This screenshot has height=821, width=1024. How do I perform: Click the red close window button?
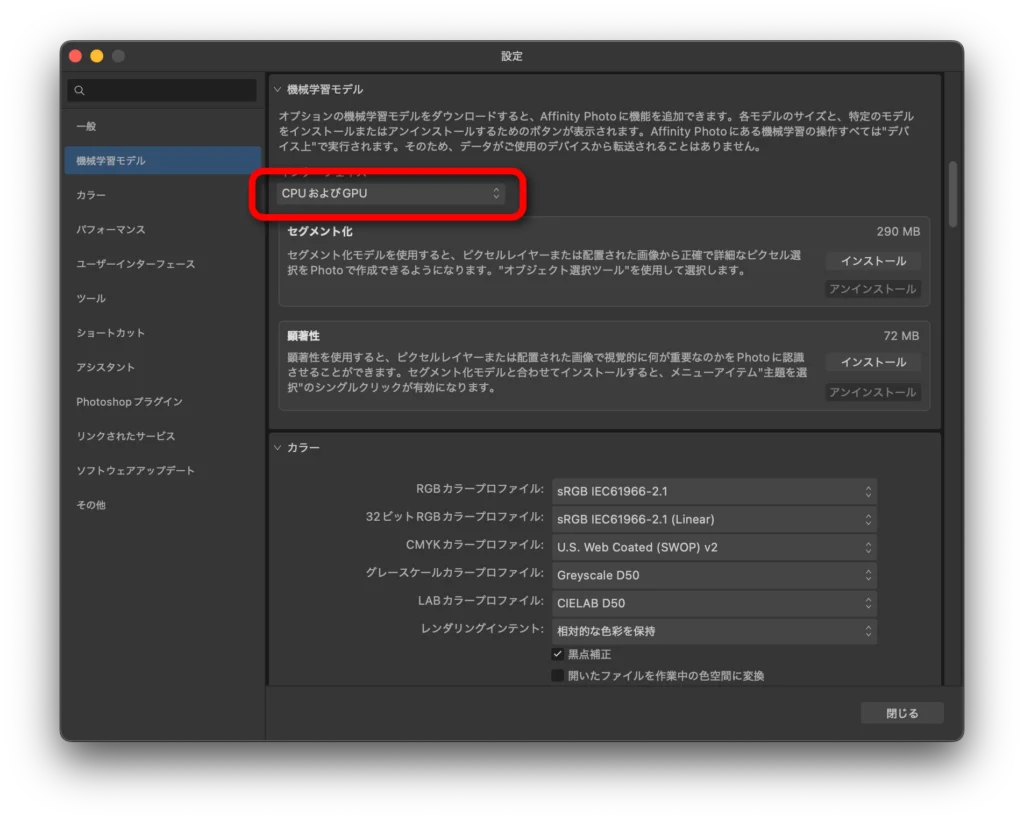(75, 56)
